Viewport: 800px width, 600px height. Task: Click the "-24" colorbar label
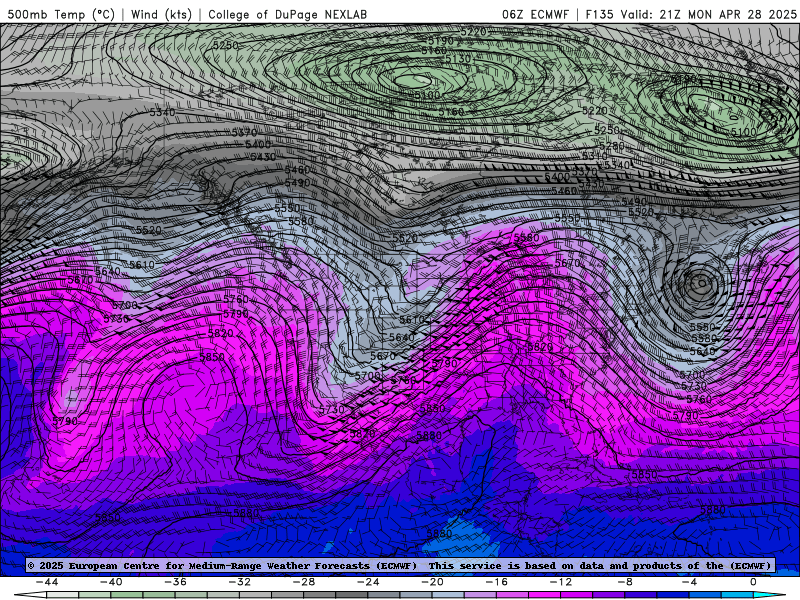368,582
